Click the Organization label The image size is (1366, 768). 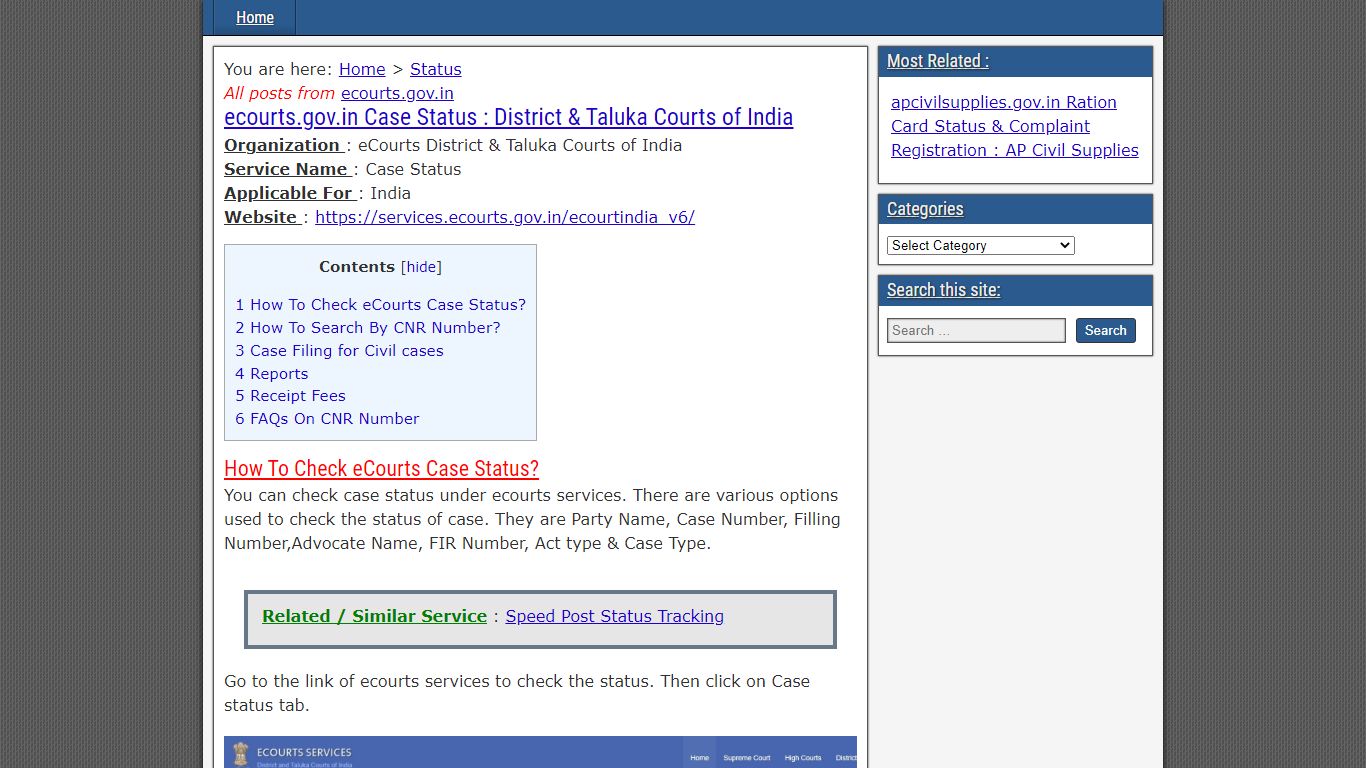coord(282,145)
